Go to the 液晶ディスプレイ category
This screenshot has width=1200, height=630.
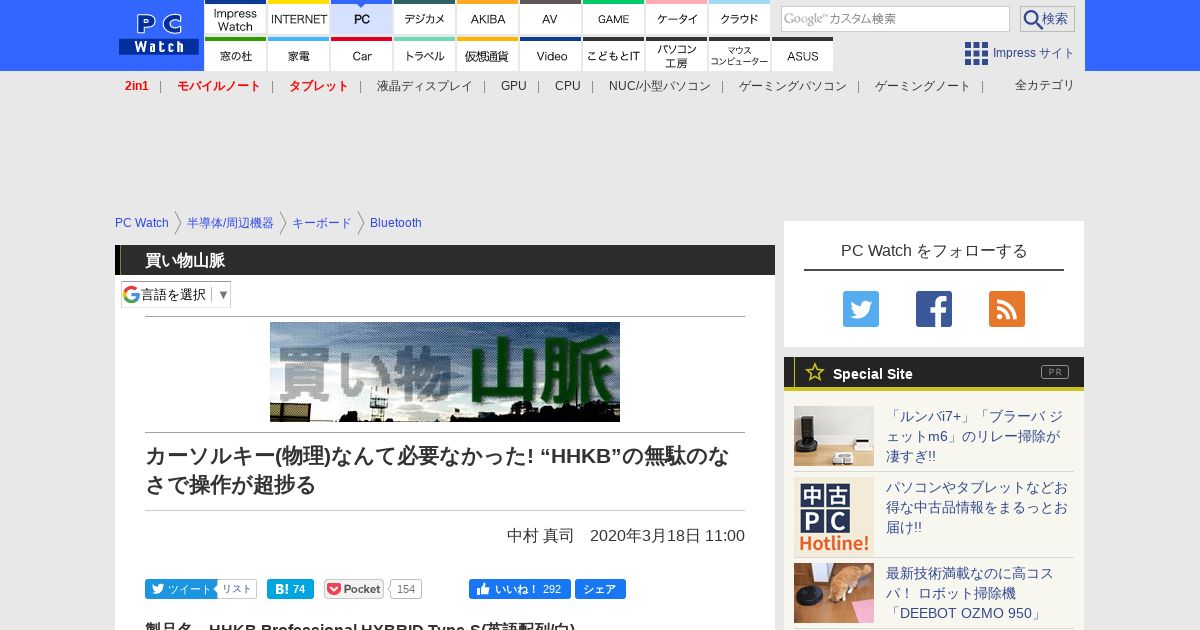(425, 86)
